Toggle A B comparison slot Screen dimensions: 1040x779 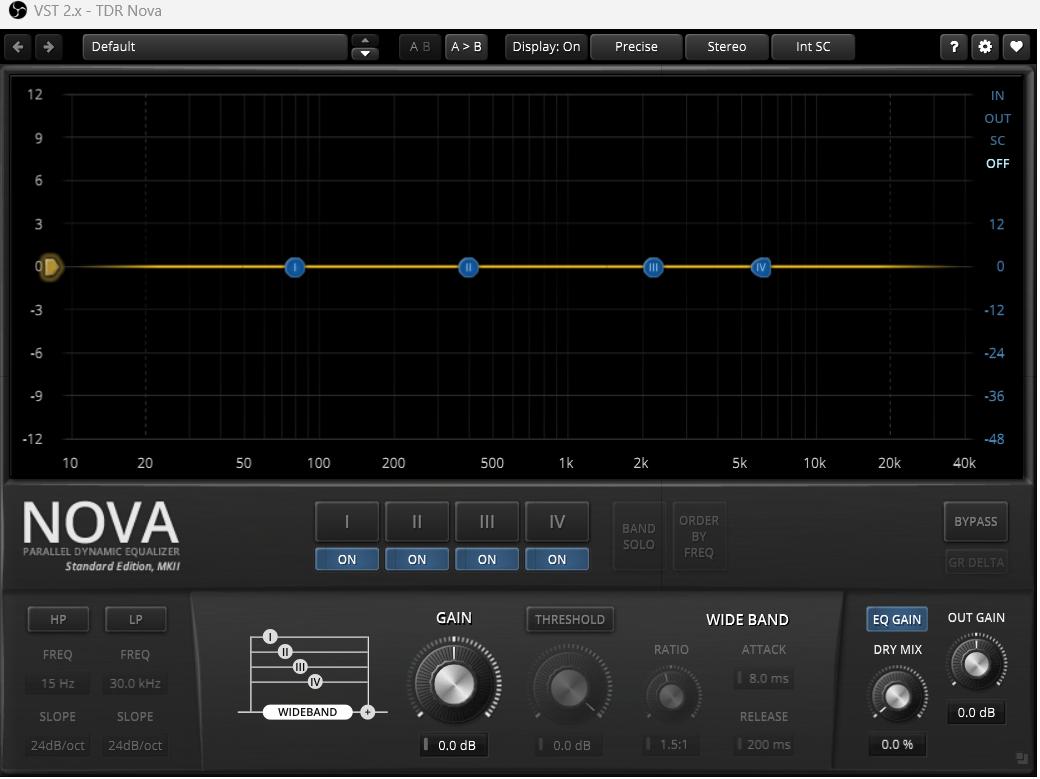pos(420,47)
